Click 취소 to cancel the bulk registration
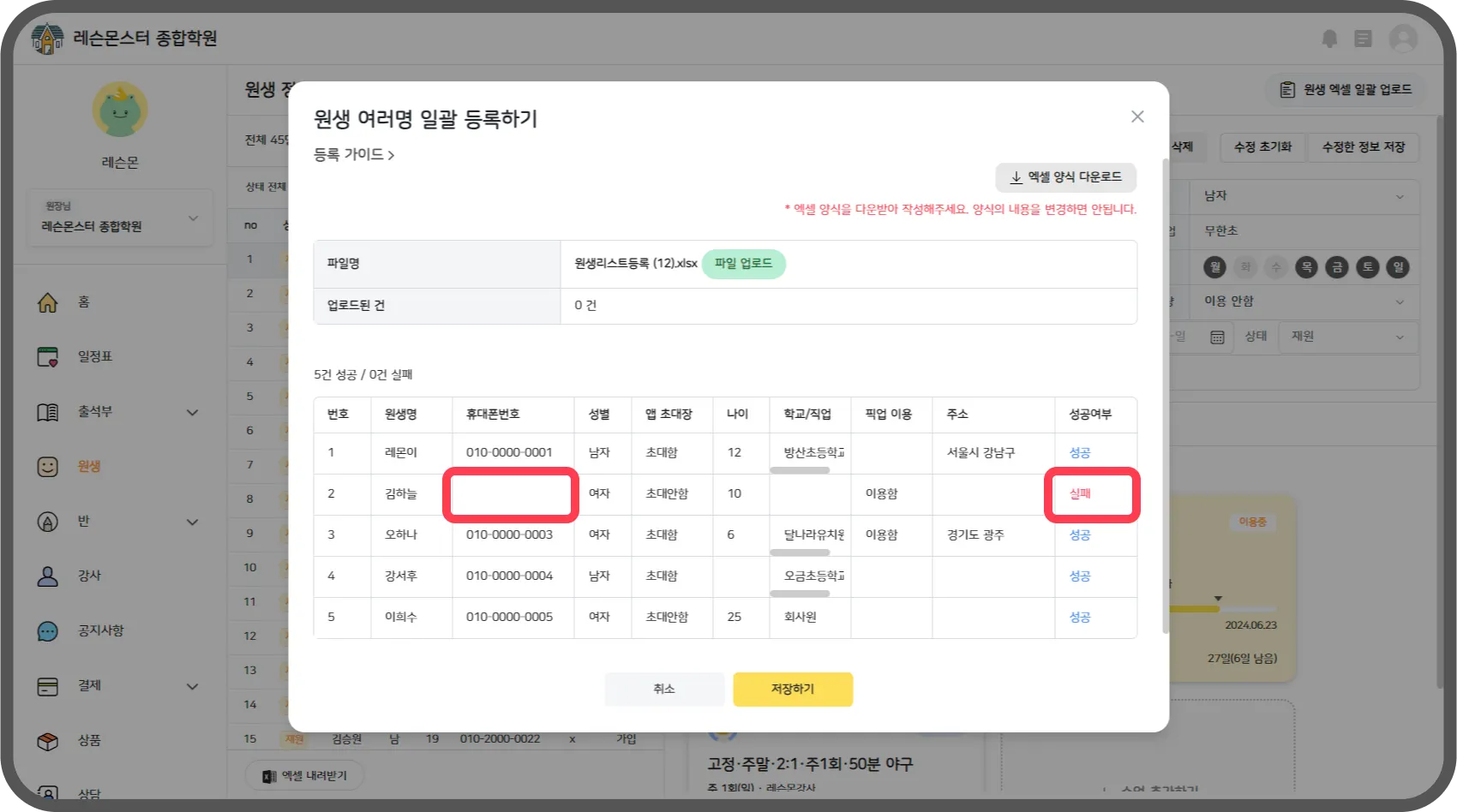Image resolution: width=1457 pixels, height=812 pixels. click(664, 690)
